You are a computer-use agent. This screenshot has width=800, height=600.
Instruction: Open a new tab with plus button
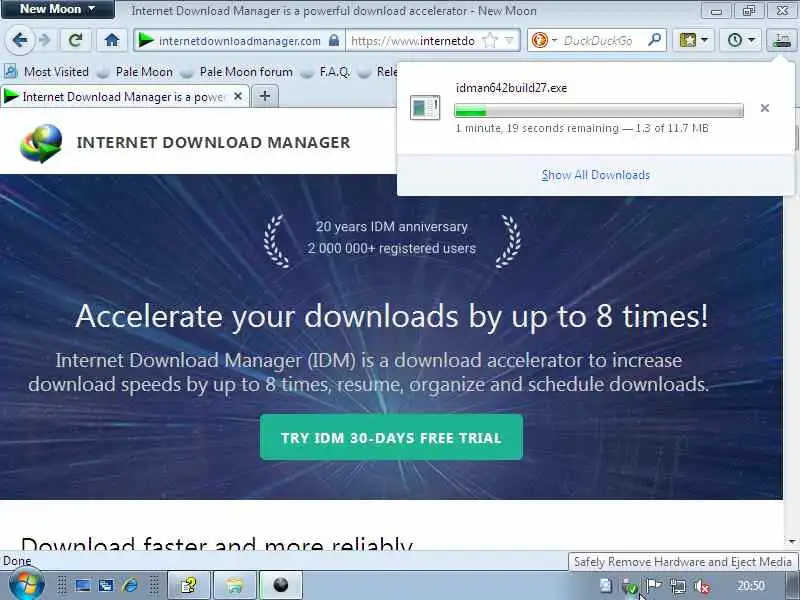tap(265, 96)
